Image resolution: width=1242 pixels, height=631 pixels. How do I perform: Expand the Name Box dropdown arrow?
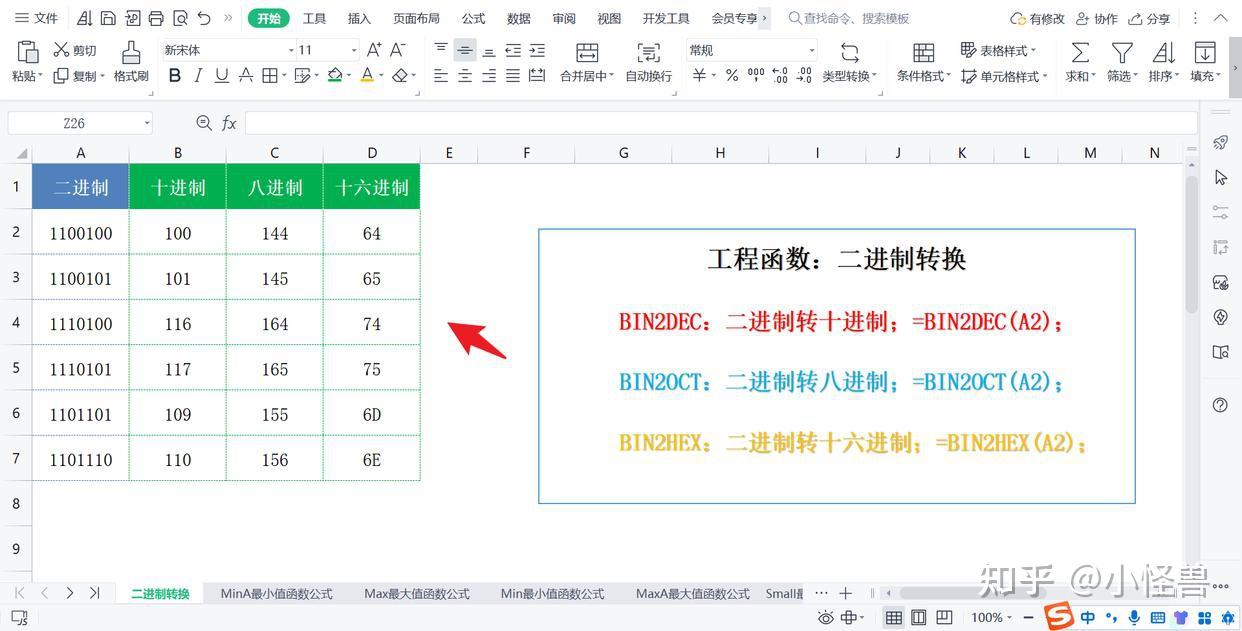pos(147,123)
